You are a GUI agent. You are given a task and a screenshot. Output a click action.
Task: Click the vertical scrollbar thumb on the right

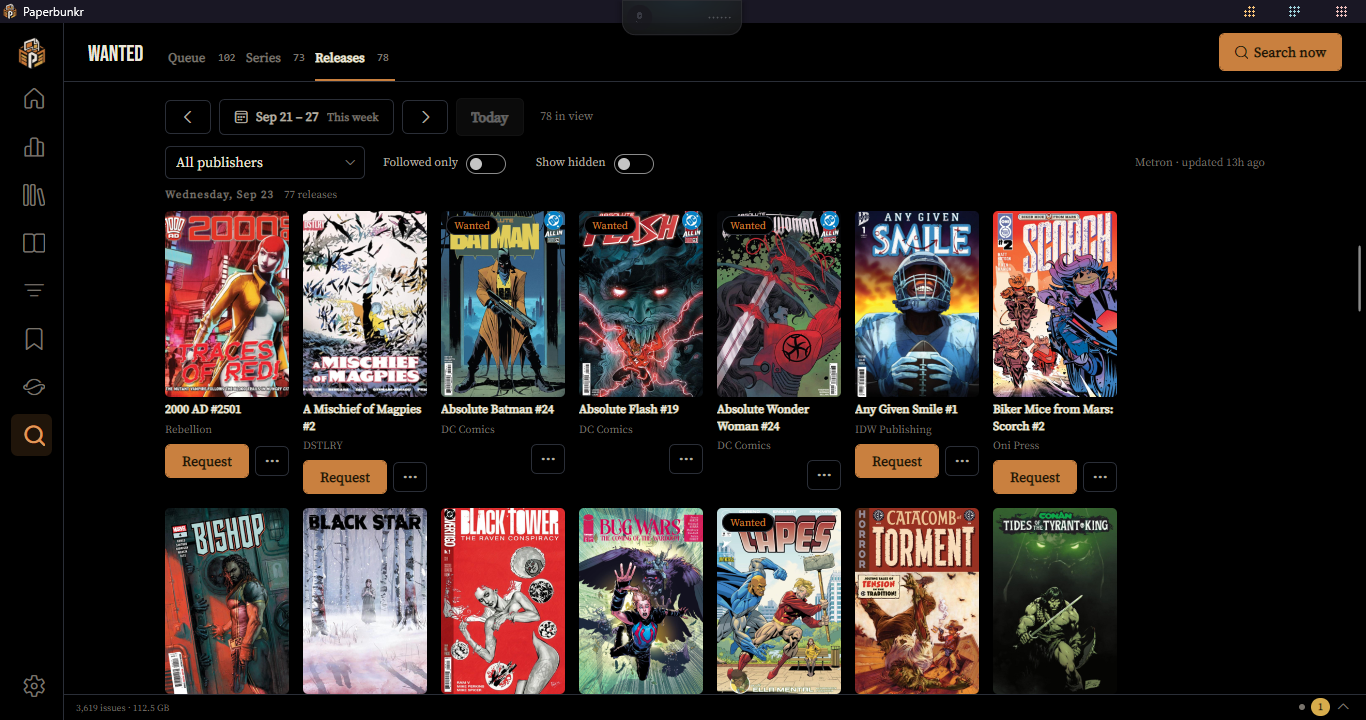tap(1359, 277)
